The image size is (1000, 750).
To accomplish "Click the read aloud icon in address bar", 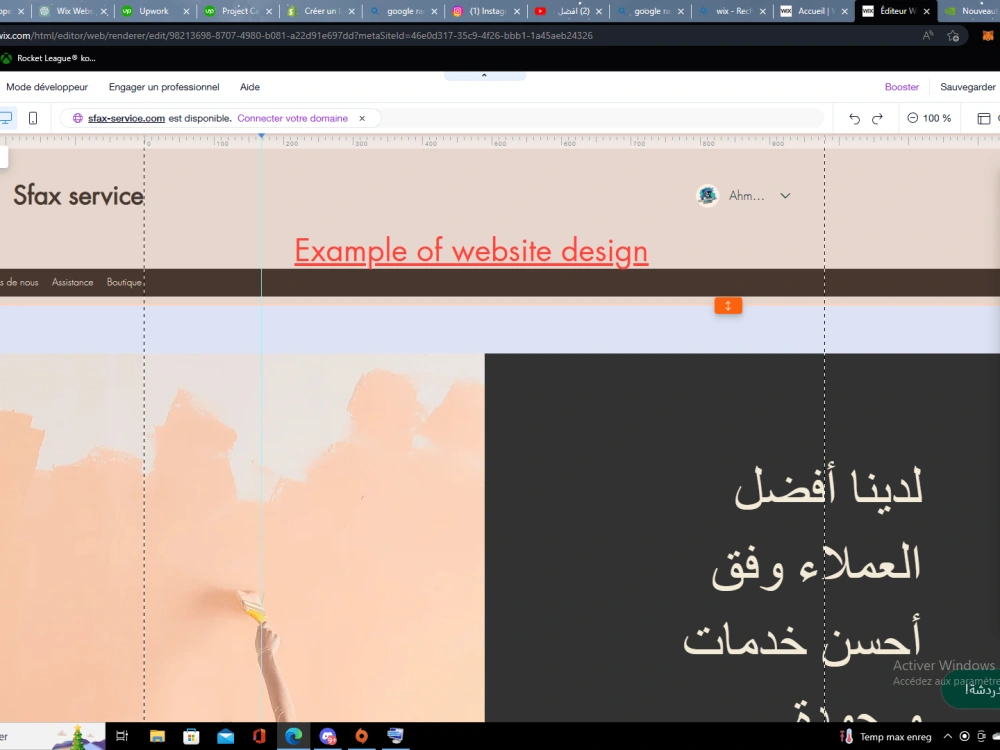I will click(x=928, y=36).
